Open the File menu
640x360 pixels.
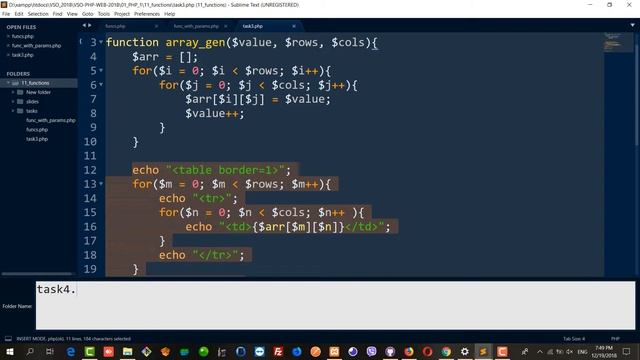(x=6, y=14)
